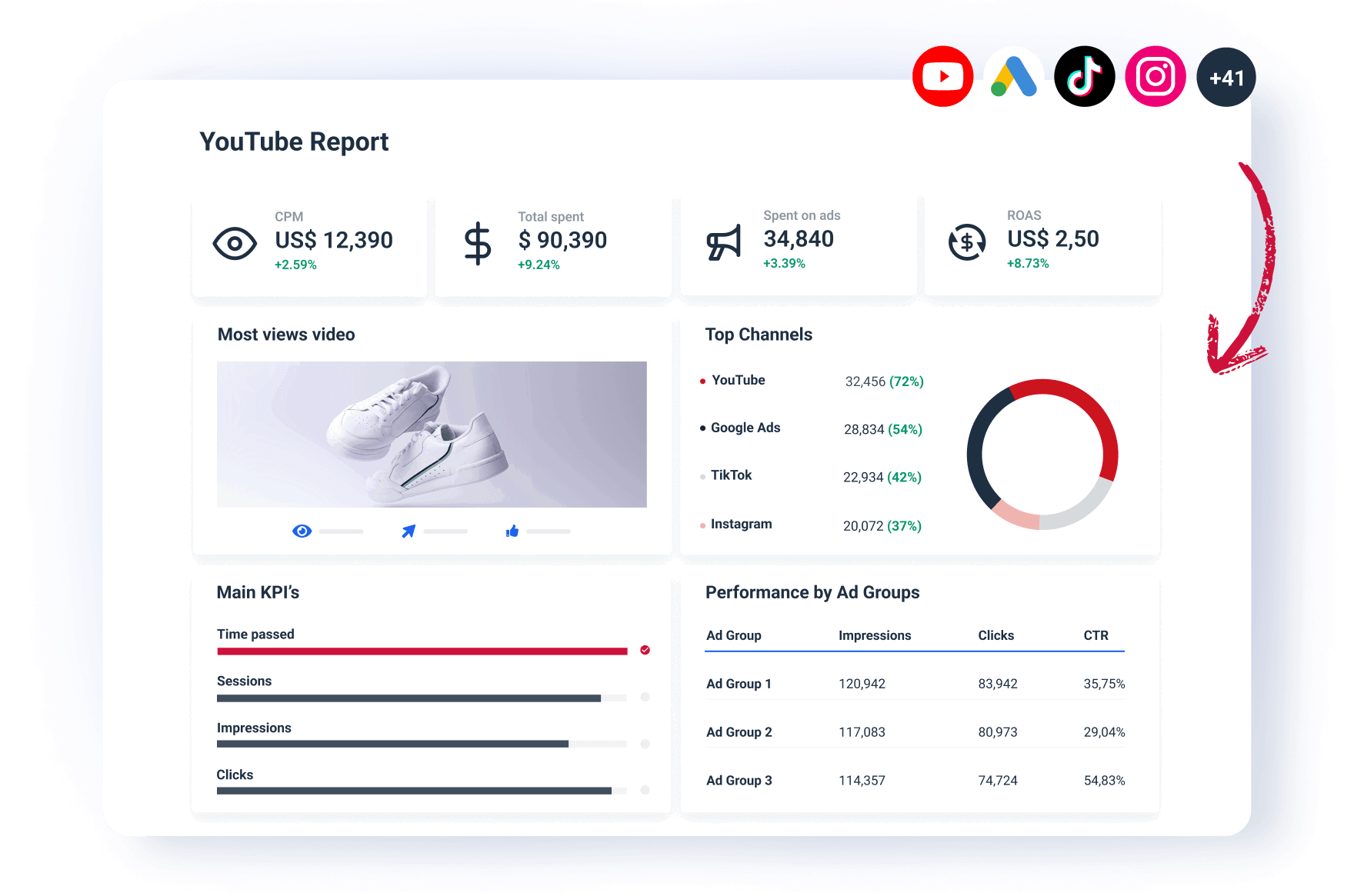The height and width of the screenshot is (896, 1354).
Task: Click the YouTube Report title
Action: (294, 142)
